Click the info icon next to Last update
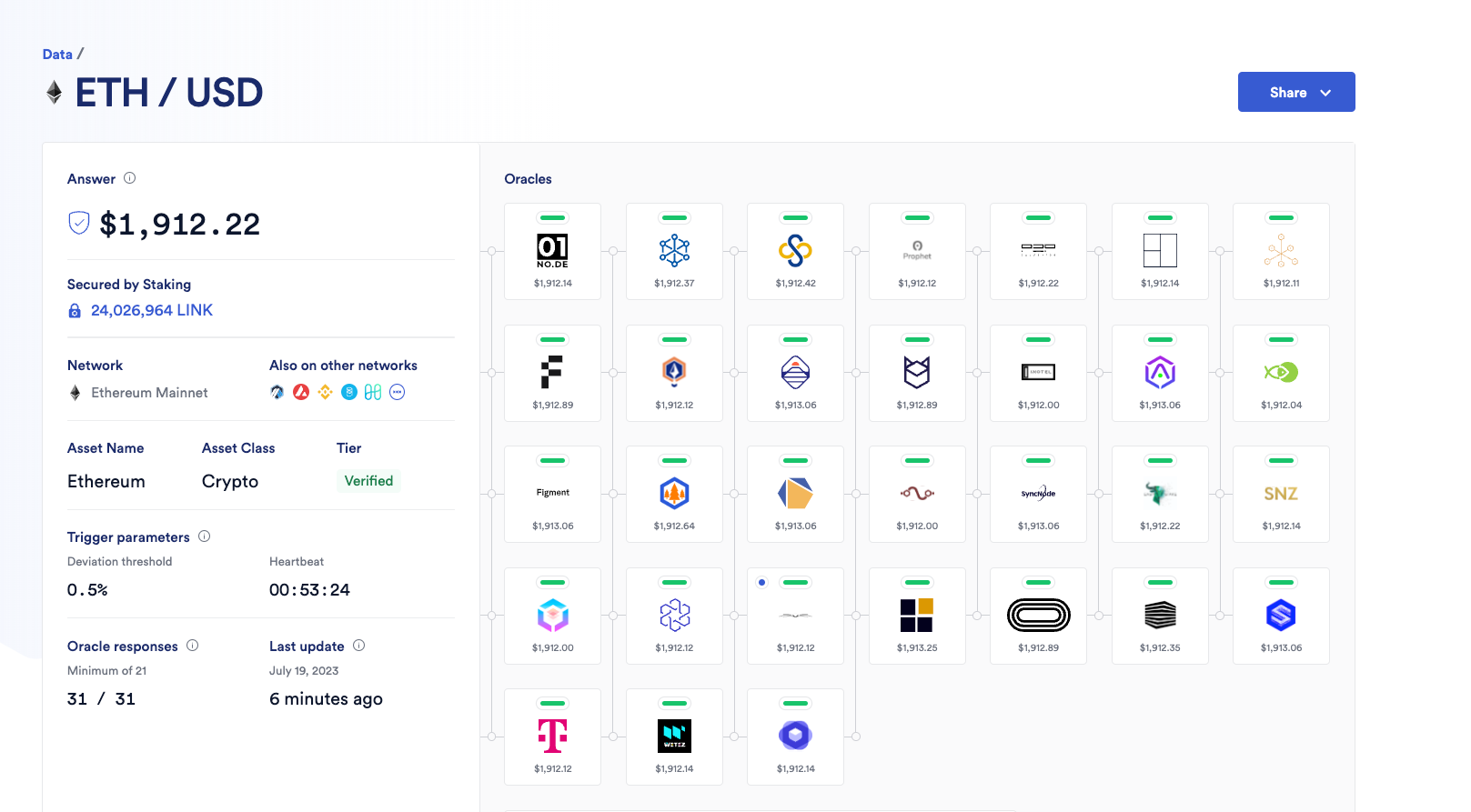This screenshot has height=812, width=1471. [x=359, y=646]
